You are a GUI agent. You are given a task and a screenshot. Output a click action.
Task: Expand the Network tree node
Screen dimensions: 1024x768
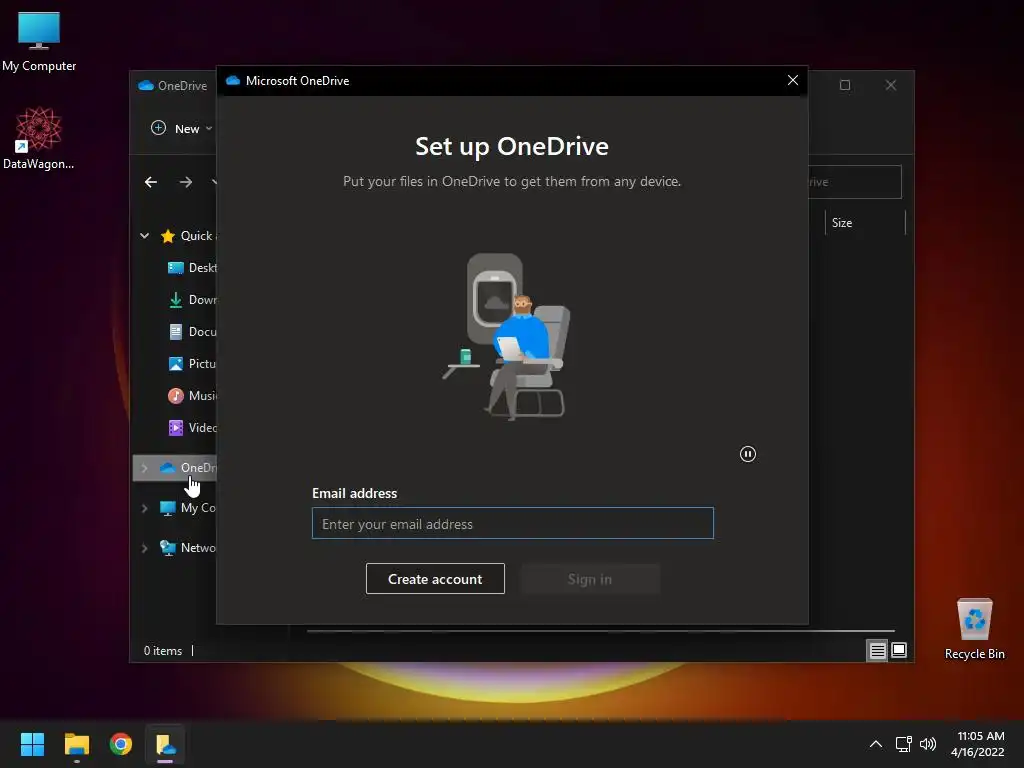pyautogui.click(x=144, y=548)
